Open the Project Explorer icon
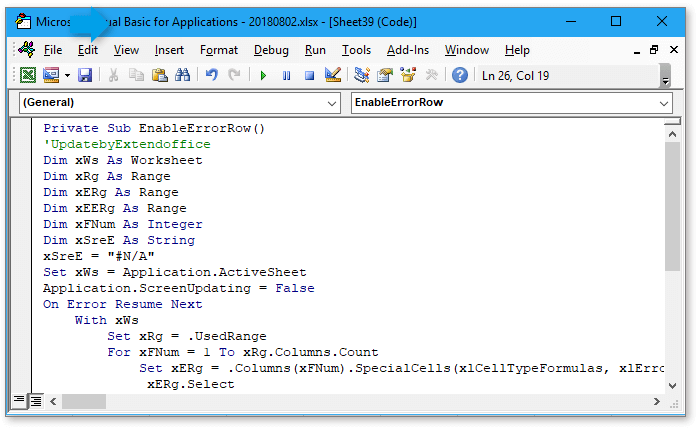The image size is (697, 432). click(x=362, y=75)
